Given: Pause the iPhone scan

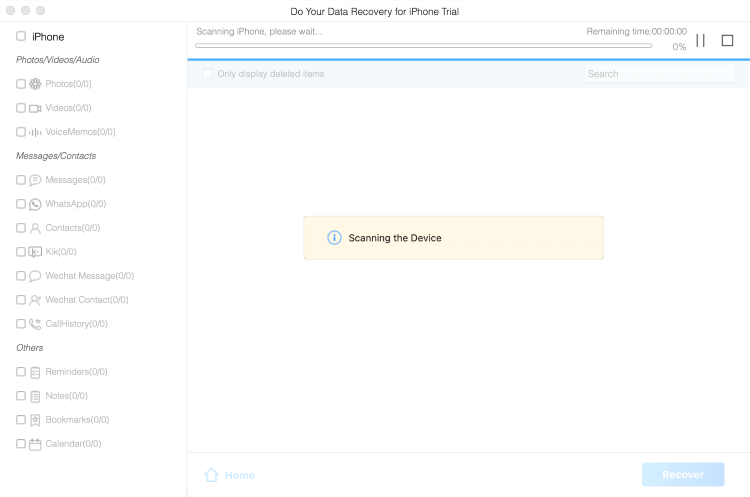Looking at the screenshot, I should click(x=700, y=41).
